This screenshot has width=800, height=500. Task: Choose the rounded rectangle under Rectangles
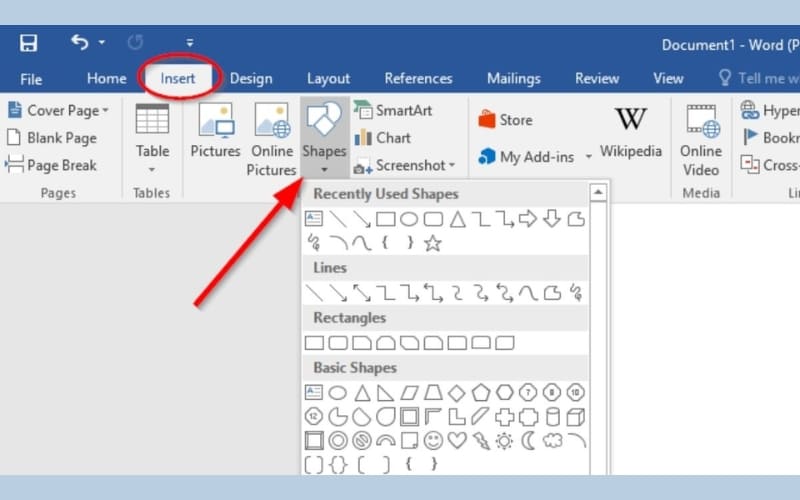pos(338,343)
